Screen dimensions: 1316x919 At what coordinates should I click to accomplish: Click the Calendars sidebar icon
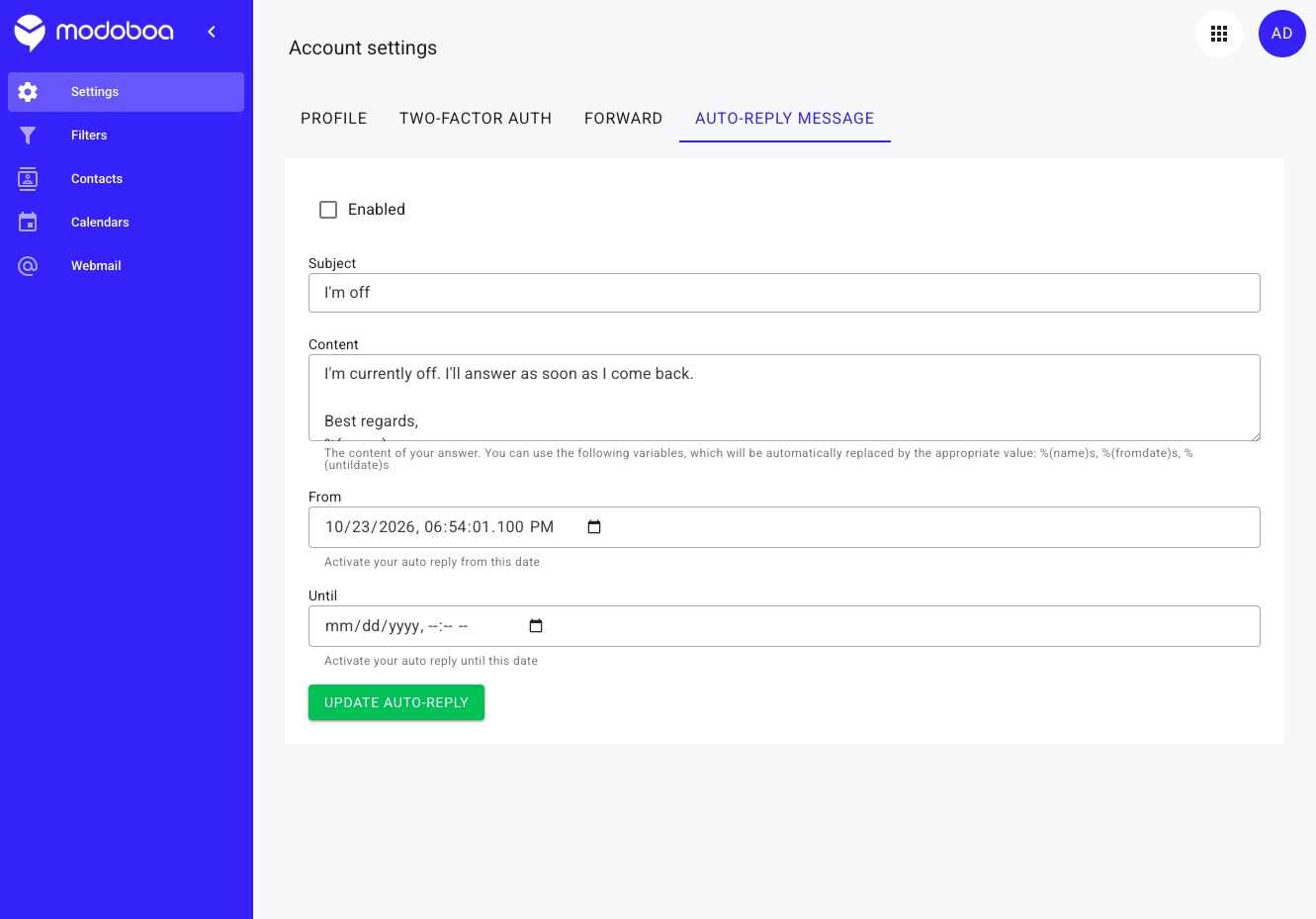click(x=28, y=223)
